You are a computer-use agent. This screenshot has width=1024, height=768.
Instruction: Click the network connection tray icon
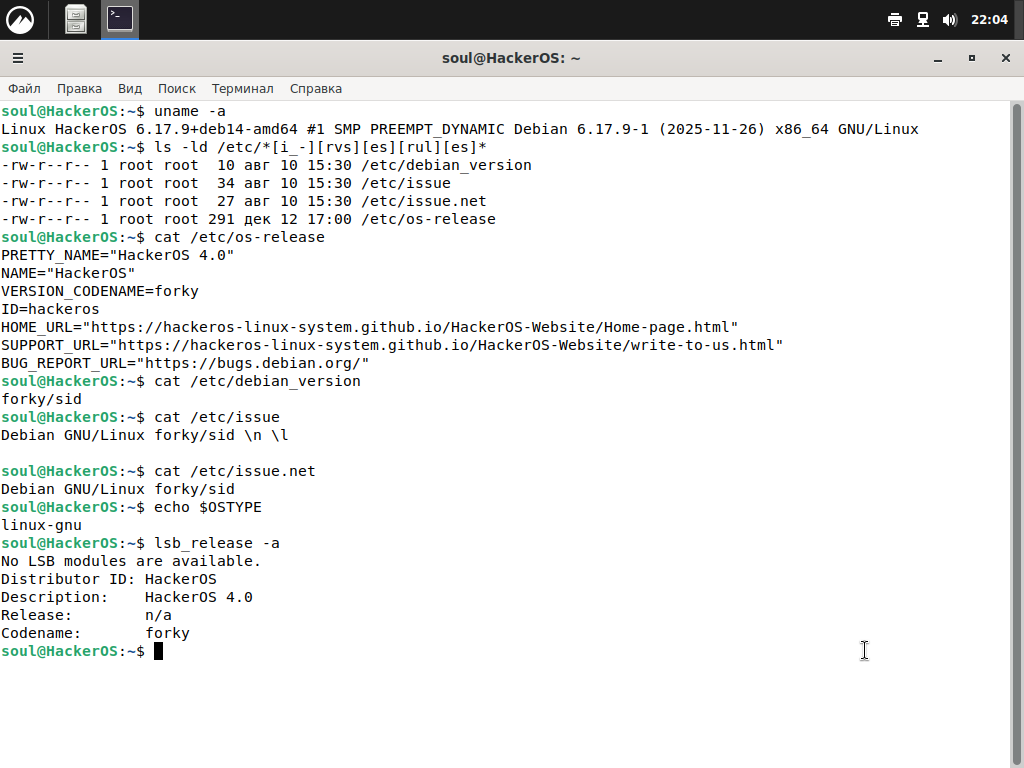922,20
